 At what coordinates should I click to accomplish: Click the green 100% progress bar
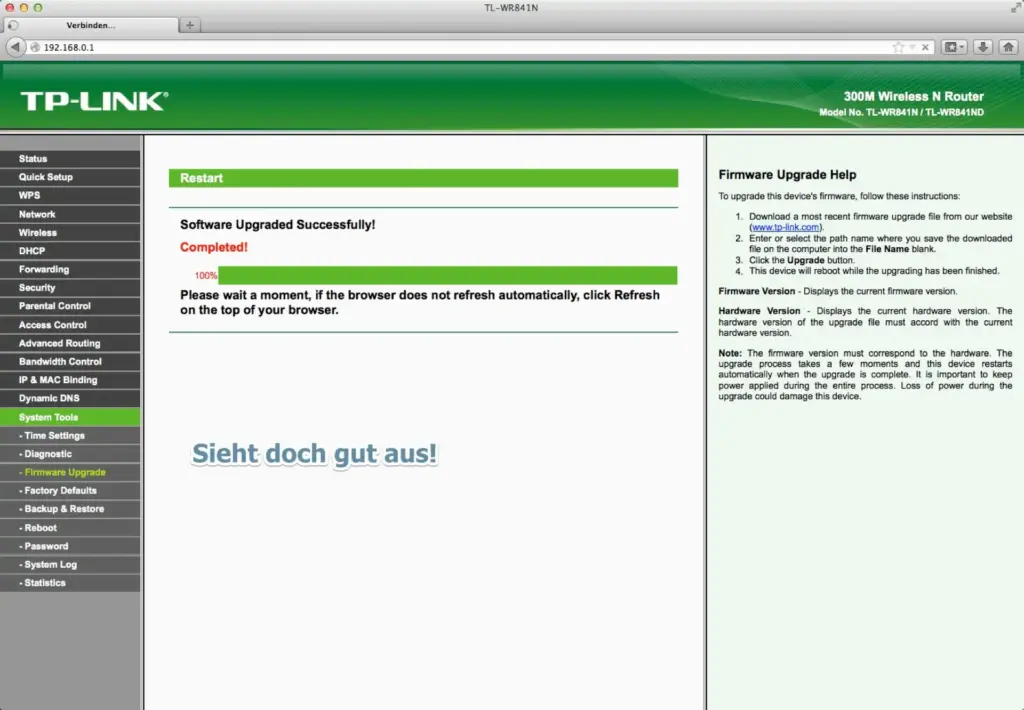pos(447,275)
